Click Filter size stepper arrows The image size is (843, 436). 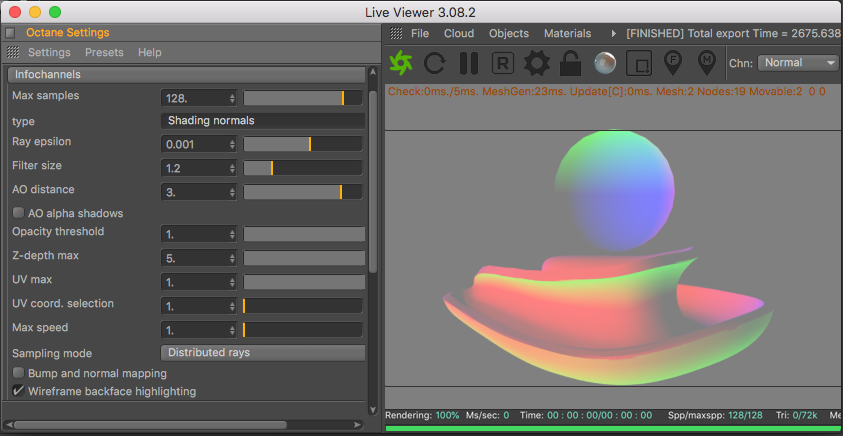pyautogui.click(x=232, y=168)
